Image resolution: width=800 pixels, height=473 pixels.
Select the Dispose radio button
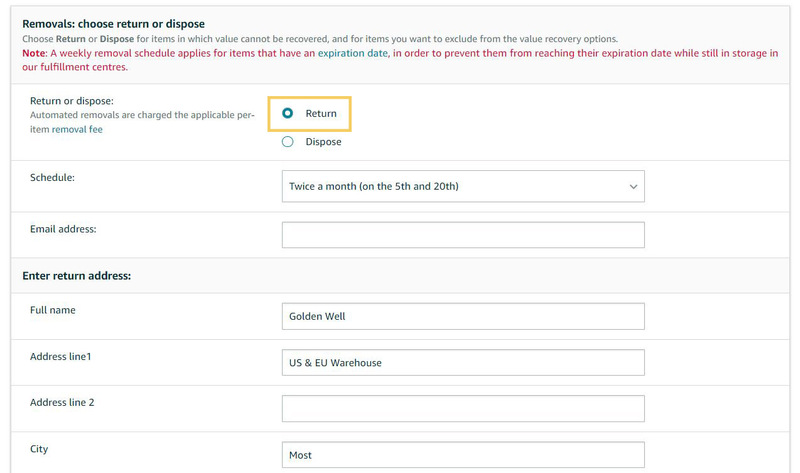click(288, 142)
